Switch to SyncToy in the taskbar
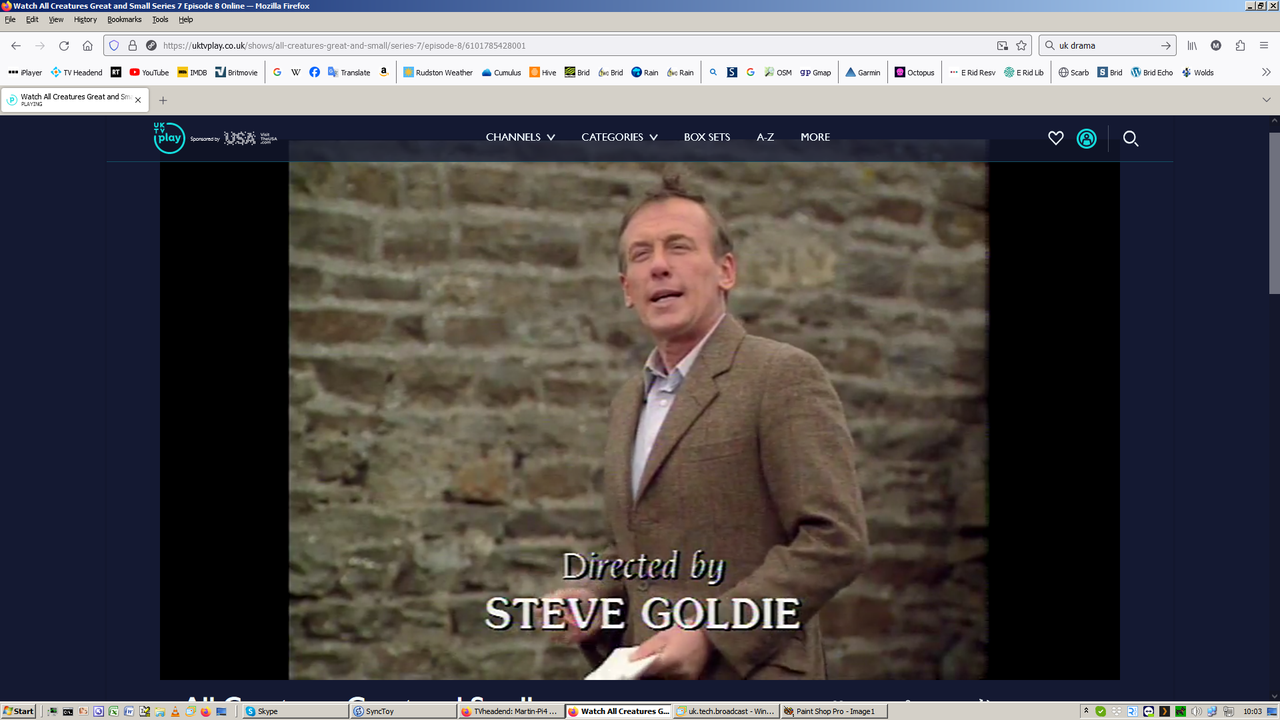Screen dimensions: 1280x720 [x=402, y=711]
